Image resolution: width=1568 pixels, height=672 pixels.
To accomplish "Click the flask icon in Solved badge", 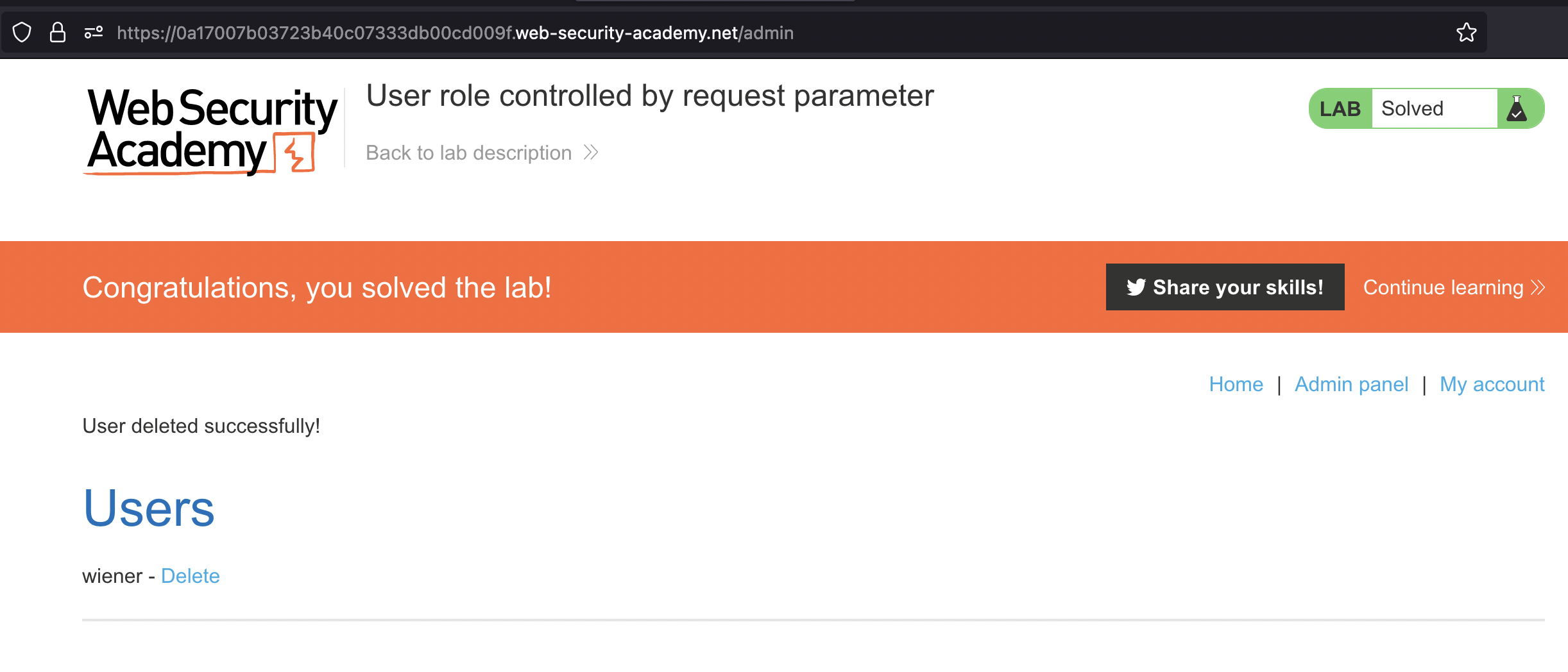I will 1517,109.
